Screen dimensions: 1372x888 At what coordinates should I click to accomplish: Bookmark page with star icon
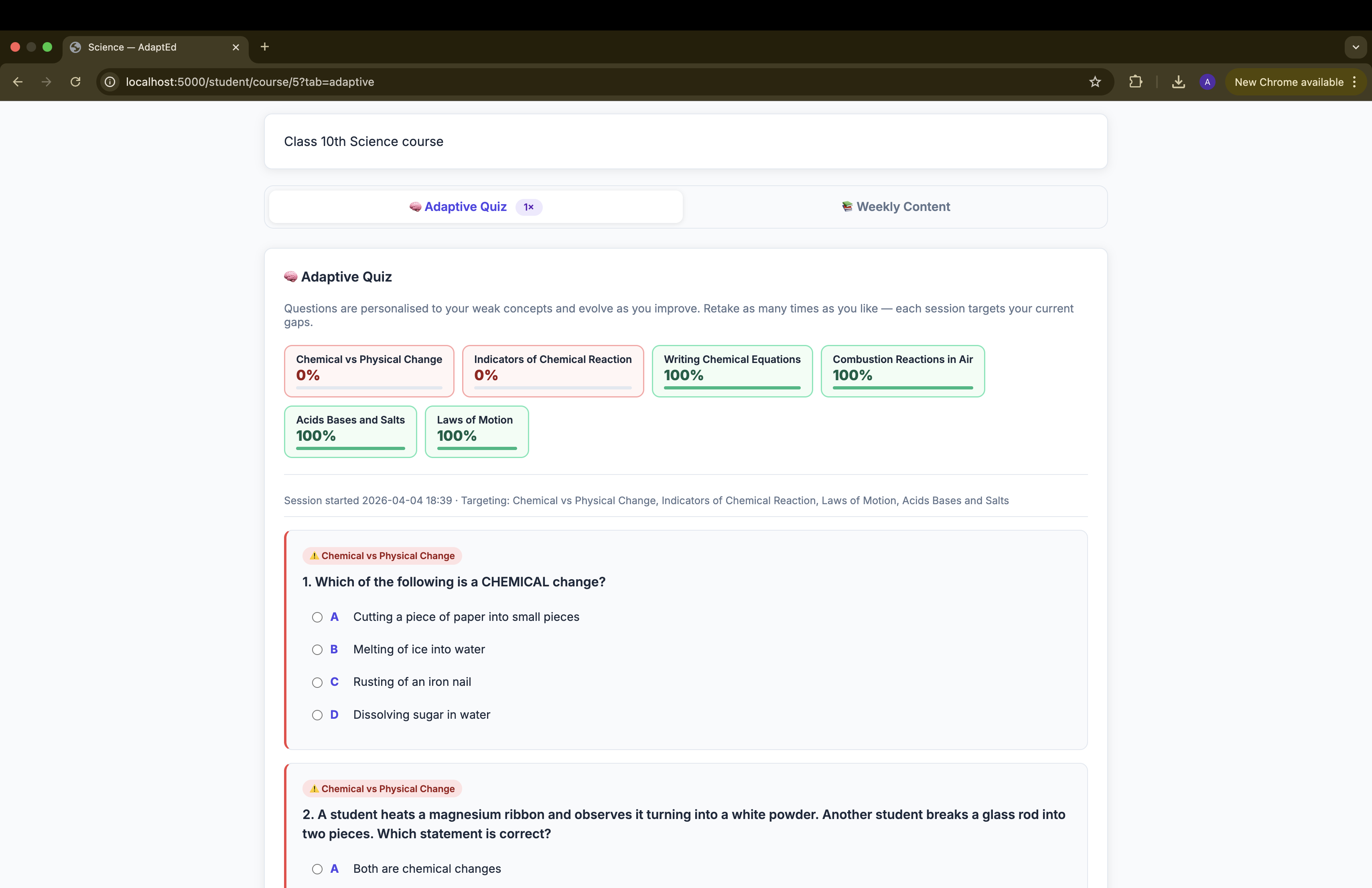1095,82
